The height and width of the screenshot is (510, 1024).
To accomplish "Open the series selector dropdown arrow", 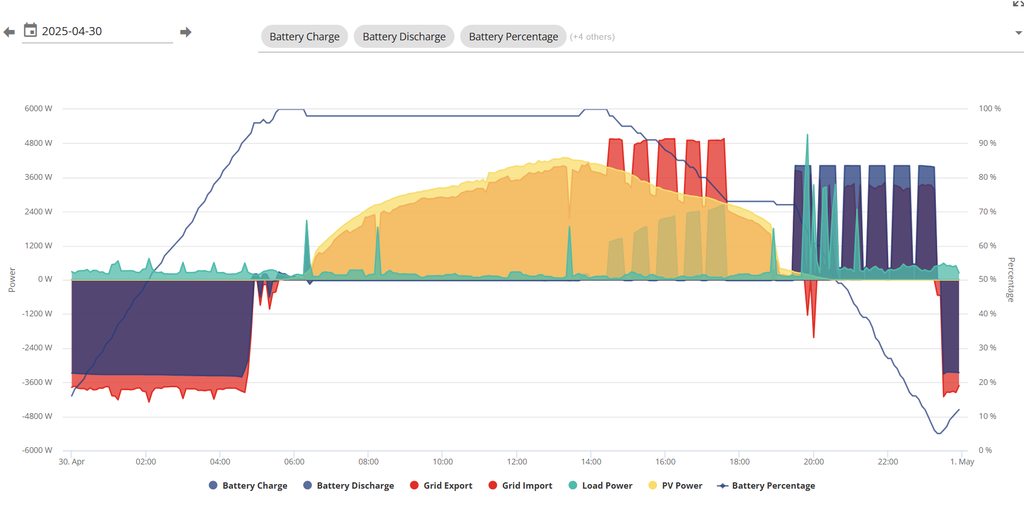I will point(1017,33).
